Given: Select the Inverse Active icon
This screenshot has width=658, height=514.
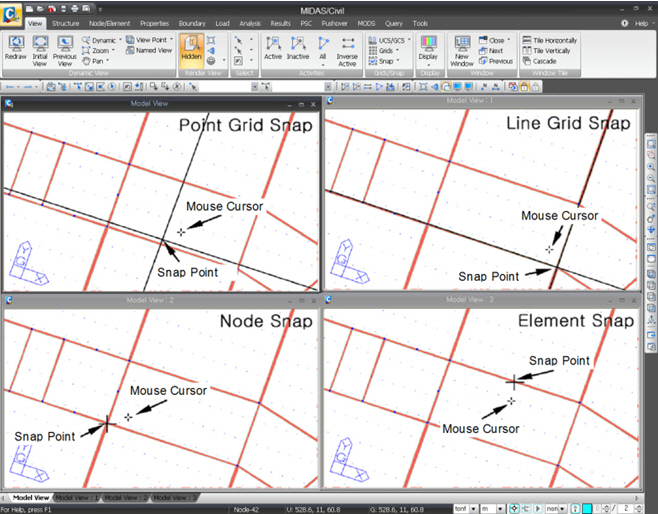Looking at the screenshot, I should [347, 48].
